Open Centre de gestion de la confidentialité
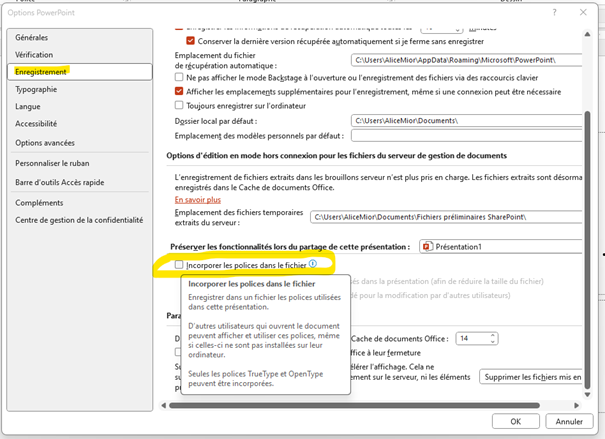 79,220
